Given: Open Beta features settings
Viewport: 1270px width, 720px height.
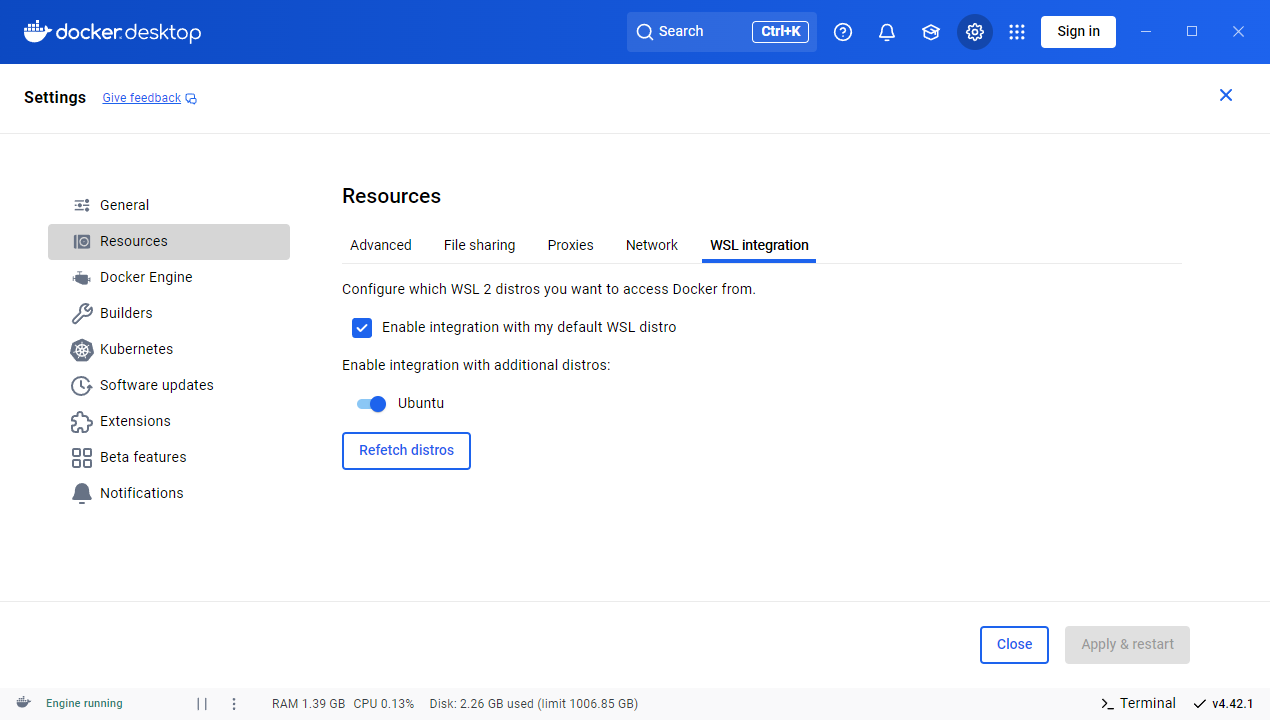Looking at the screenshot, I should point(169,457).
